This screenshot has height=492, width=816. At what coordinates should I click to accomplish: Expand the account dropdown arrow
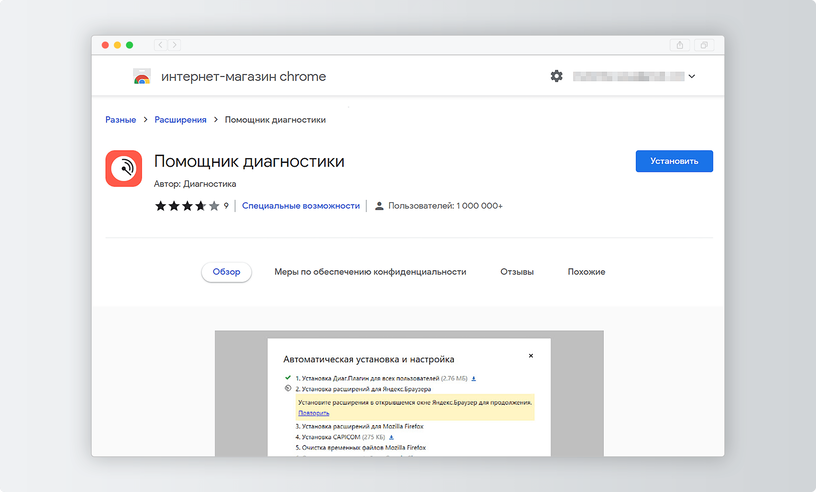click(x=692, y=77)
